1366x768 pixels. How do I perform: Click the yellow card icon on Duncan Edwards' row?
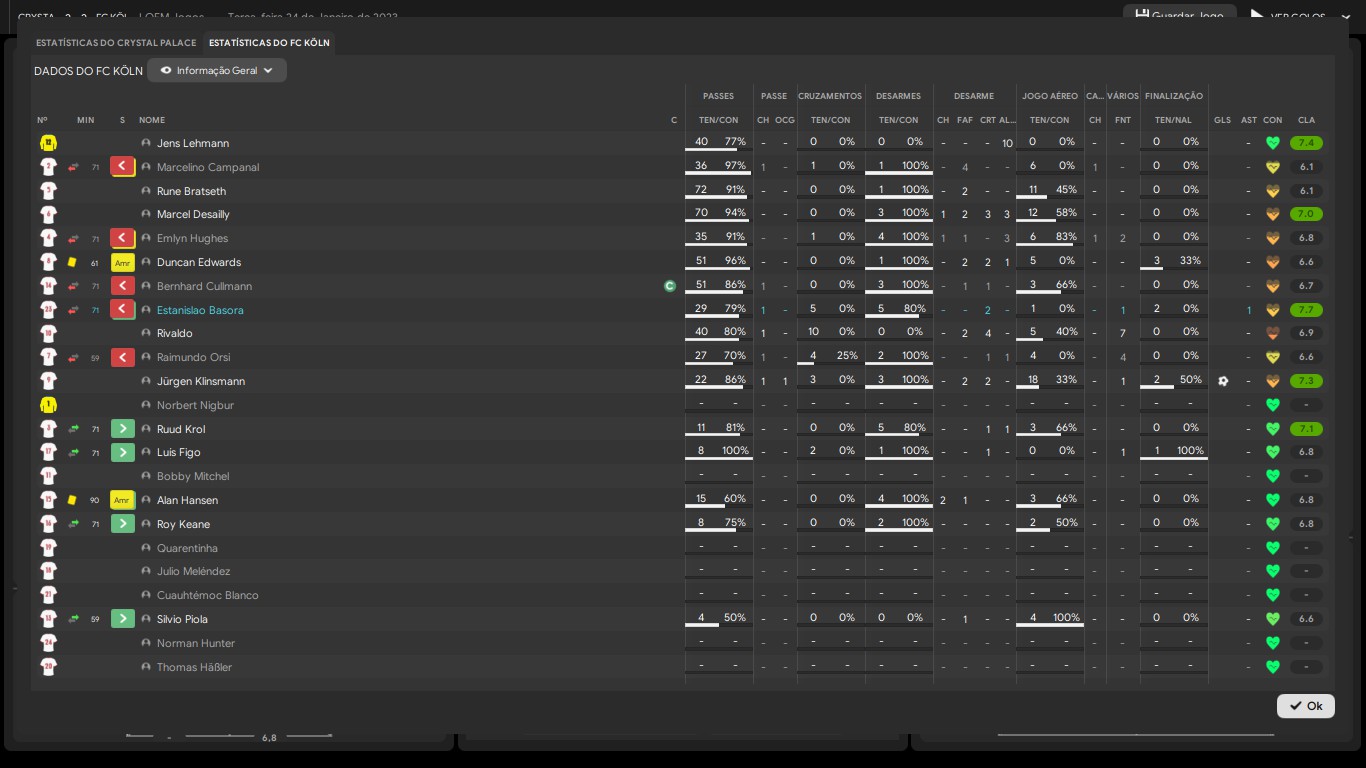coord(72,262)
